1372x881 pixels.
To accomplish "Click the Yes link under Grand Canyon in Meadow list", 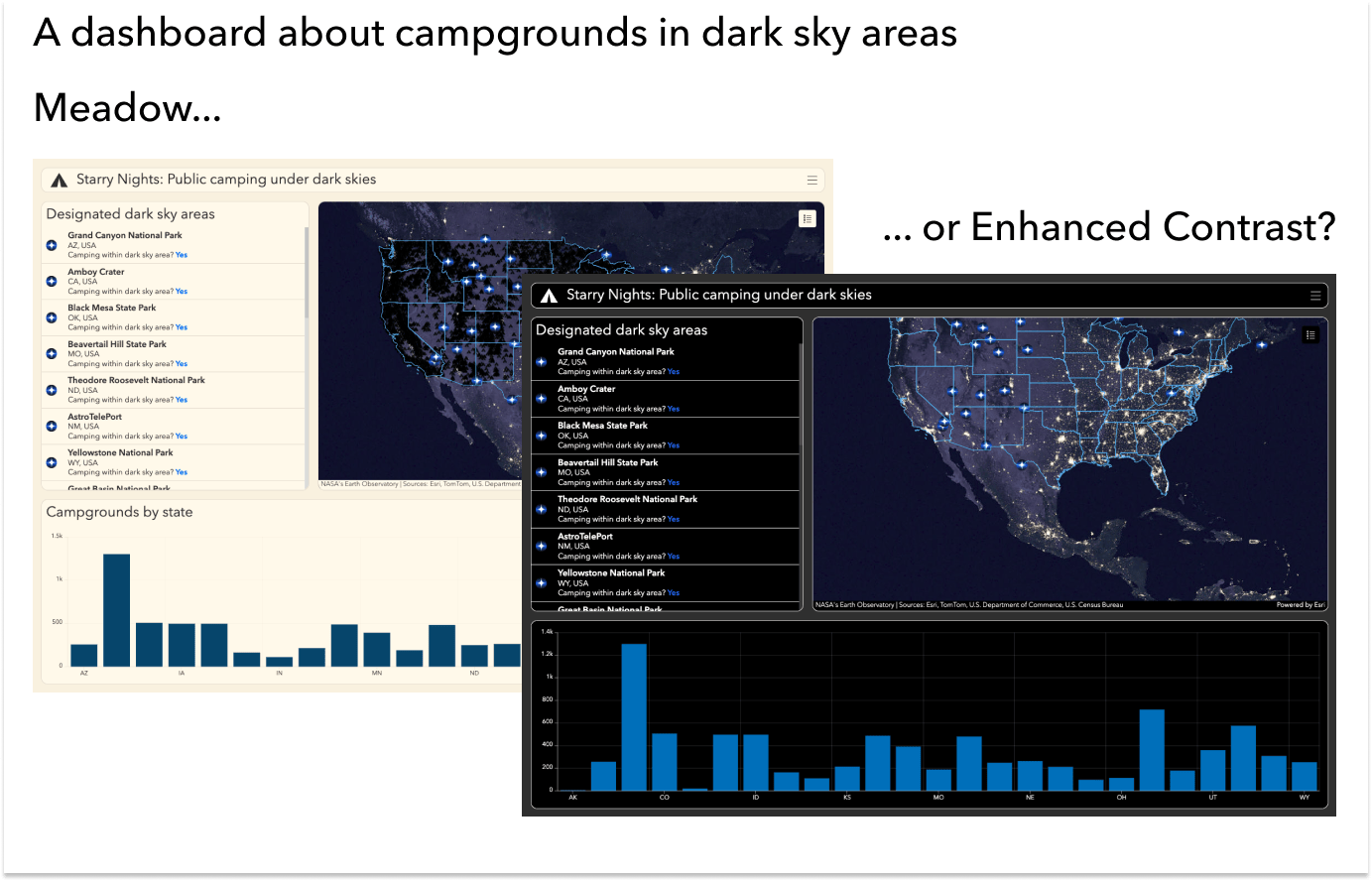I will pyautogui.click(x=182, y=255).
